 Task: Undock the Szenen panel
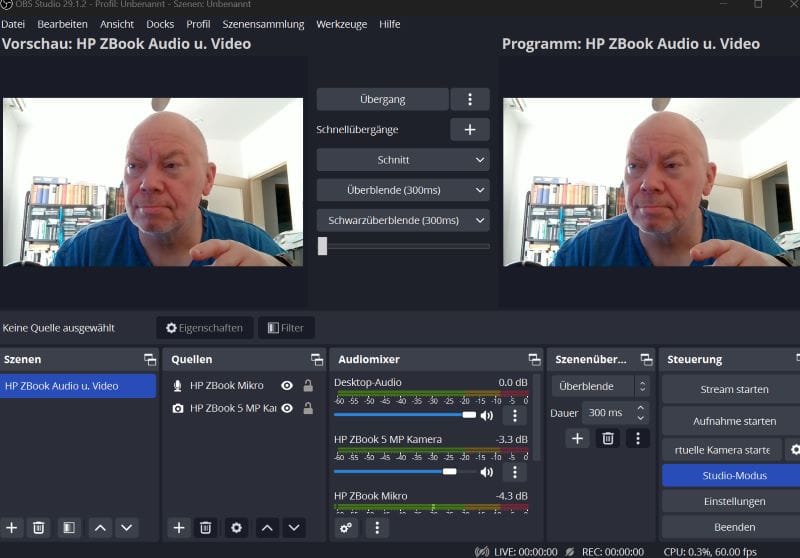point(150,360)
